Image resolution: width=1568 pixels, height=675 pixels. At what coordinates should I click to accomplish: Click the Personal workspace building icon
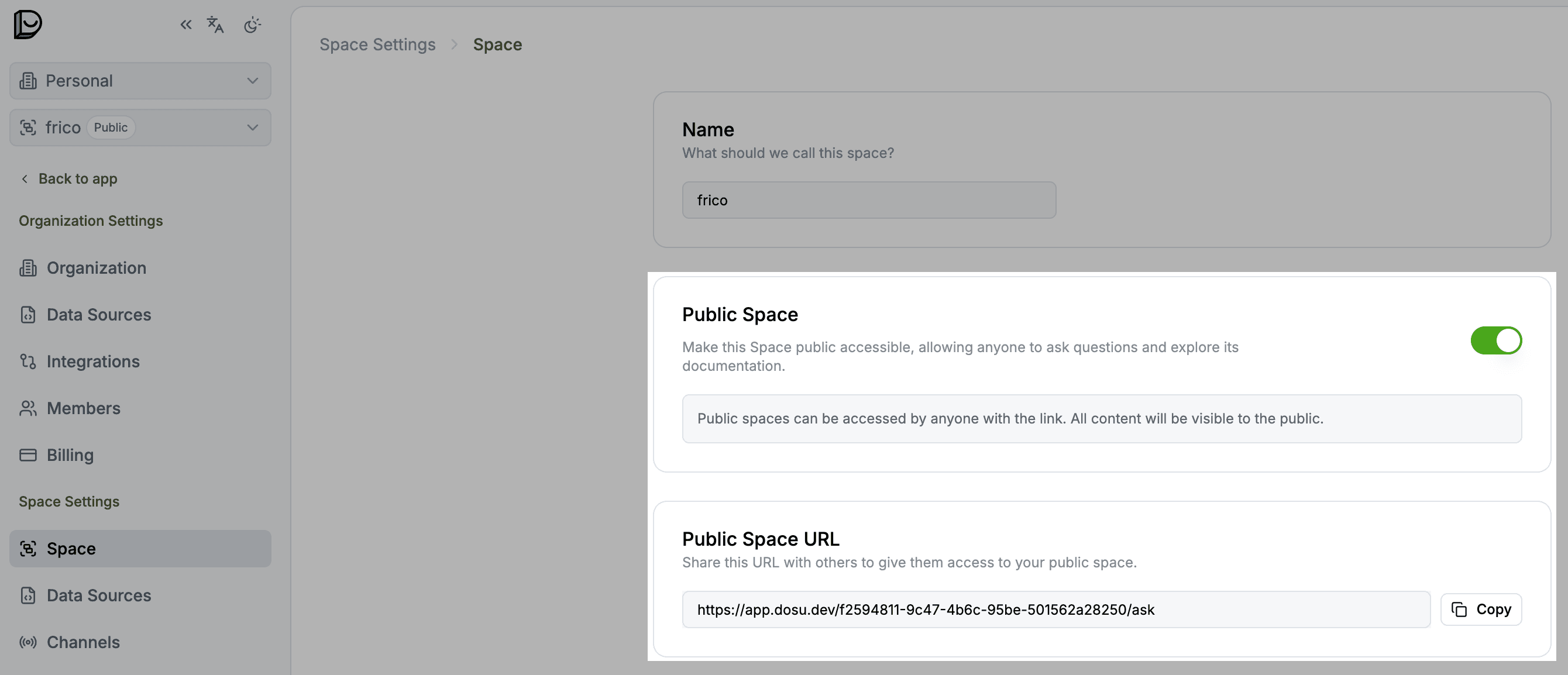click(x=28, y=80)
